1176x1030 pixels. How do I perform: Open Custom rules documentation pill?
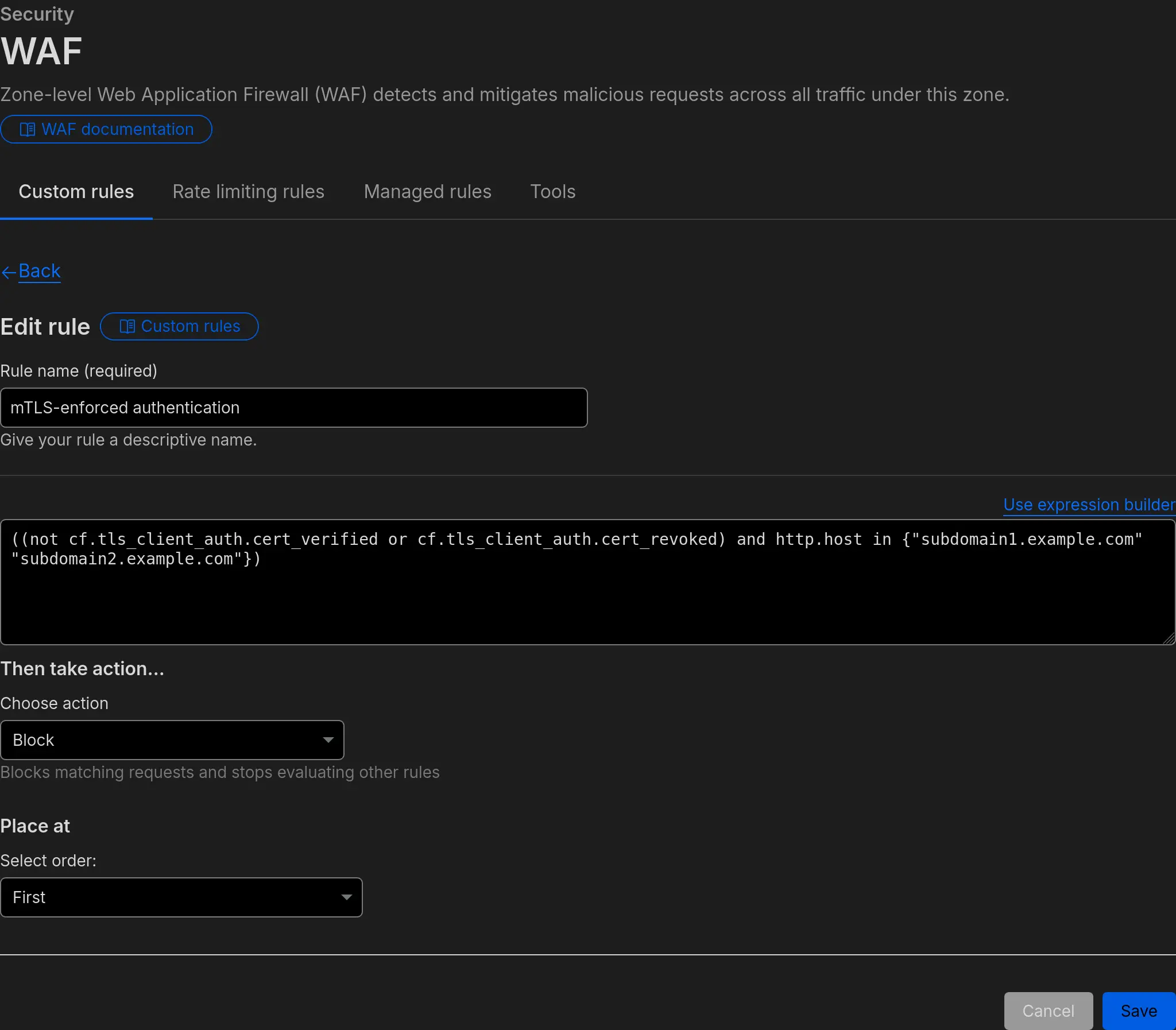click(190, 327)
